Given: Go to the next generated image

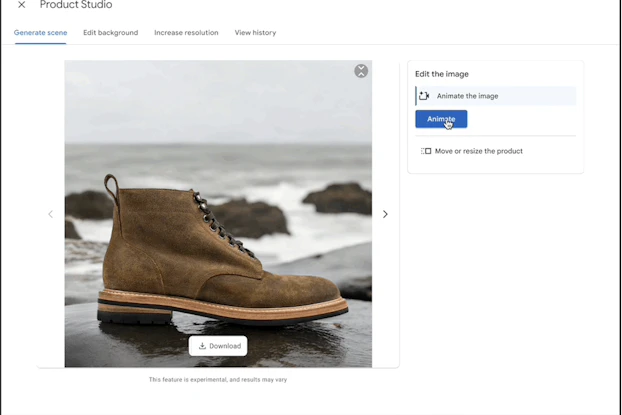Looking at the screenshot, I should pos(385,214).
